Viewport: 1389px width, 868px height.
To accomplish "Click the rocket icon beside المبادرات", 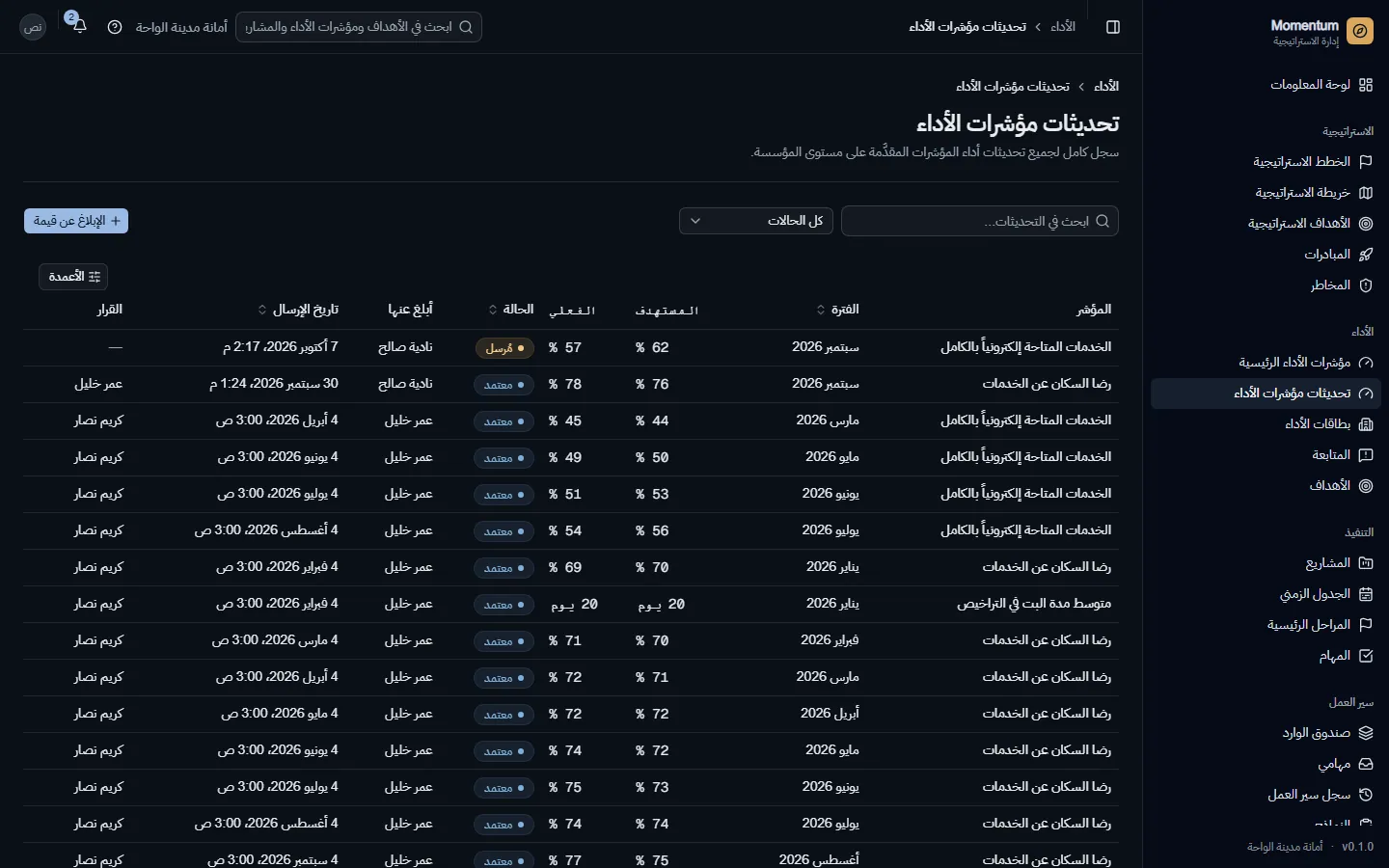I will (1366, 255).
